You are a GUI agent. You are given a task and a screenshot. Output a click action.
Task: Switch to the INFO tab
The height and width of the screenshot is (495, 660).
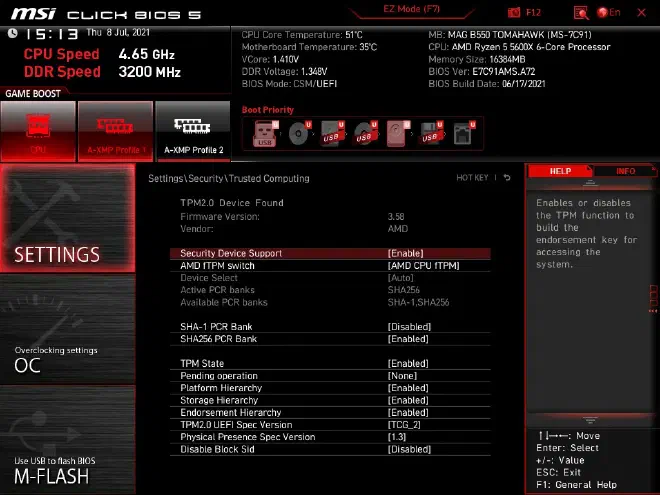coord(625,171)
